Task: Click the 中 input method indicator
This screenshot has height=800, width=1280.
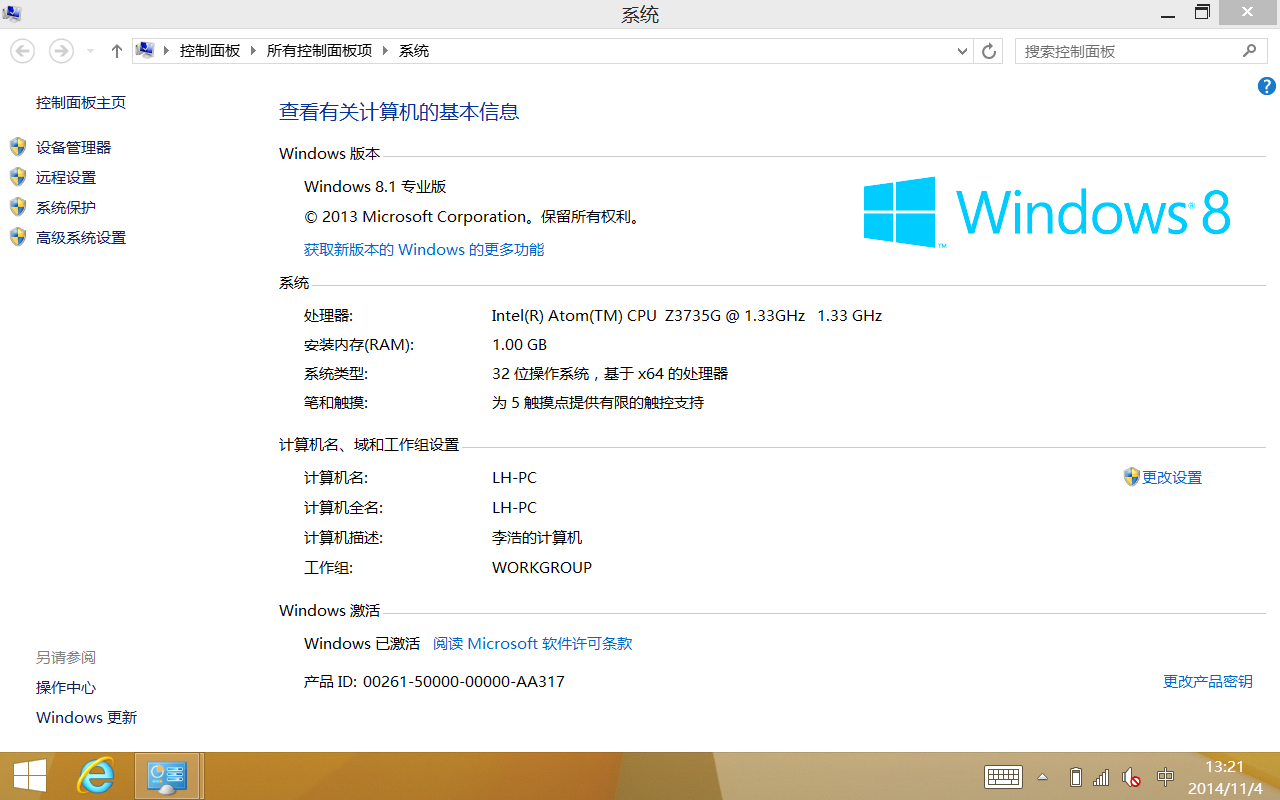Action: click(1165, 777)
